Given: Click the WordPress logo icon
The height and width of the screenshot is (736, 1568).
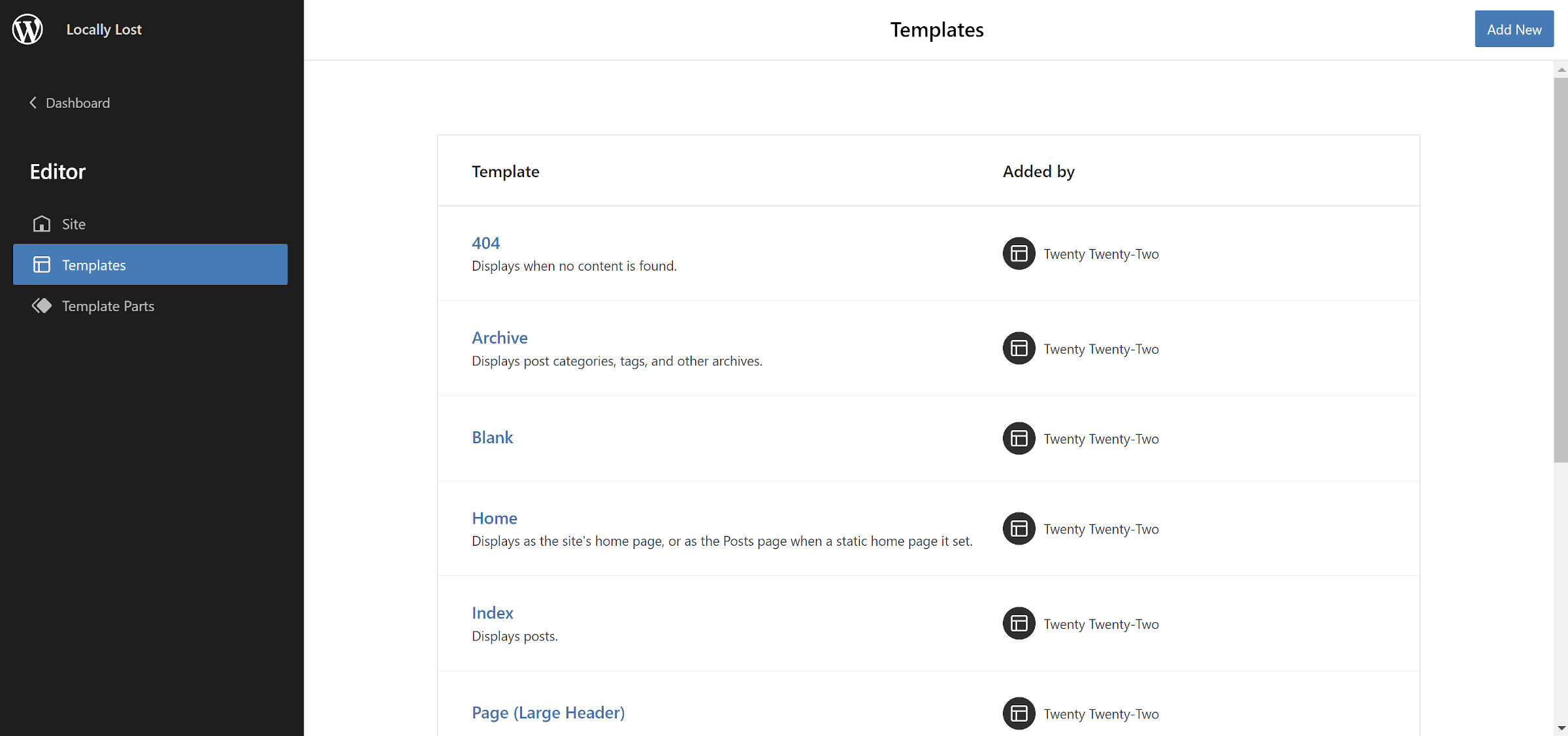Looking at the screenshot, I should coord(27,29).
